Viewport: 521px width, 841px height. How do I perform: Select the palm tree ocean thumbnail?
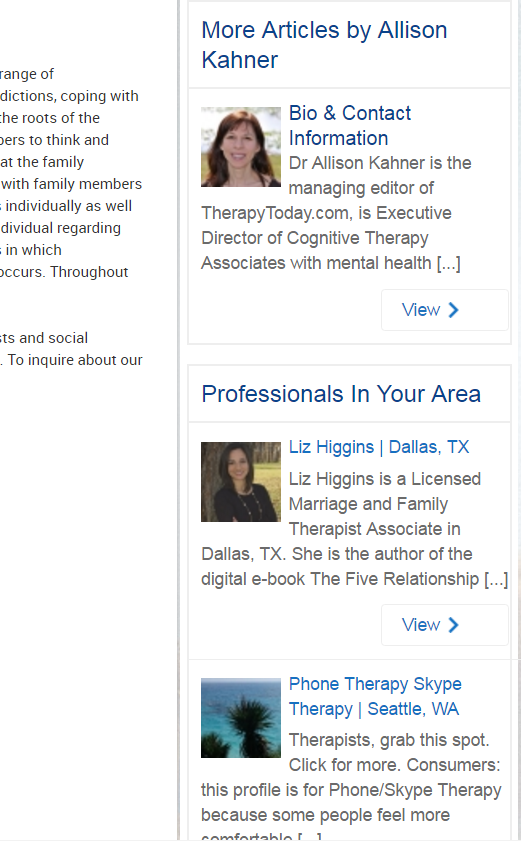[241, 718]
